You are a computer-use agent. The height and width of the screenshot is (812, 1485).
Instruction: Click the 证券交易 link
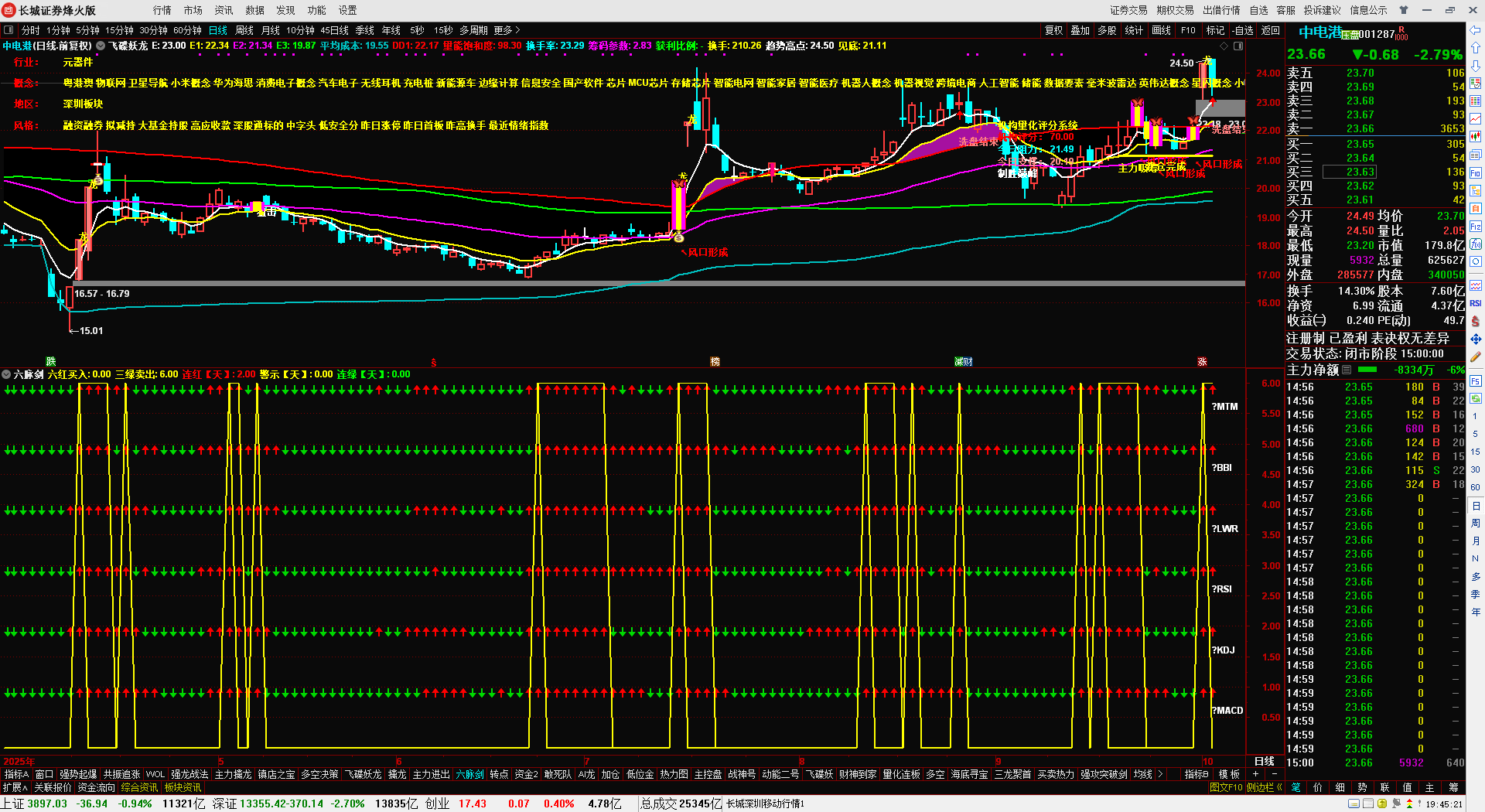(1128, 10)
